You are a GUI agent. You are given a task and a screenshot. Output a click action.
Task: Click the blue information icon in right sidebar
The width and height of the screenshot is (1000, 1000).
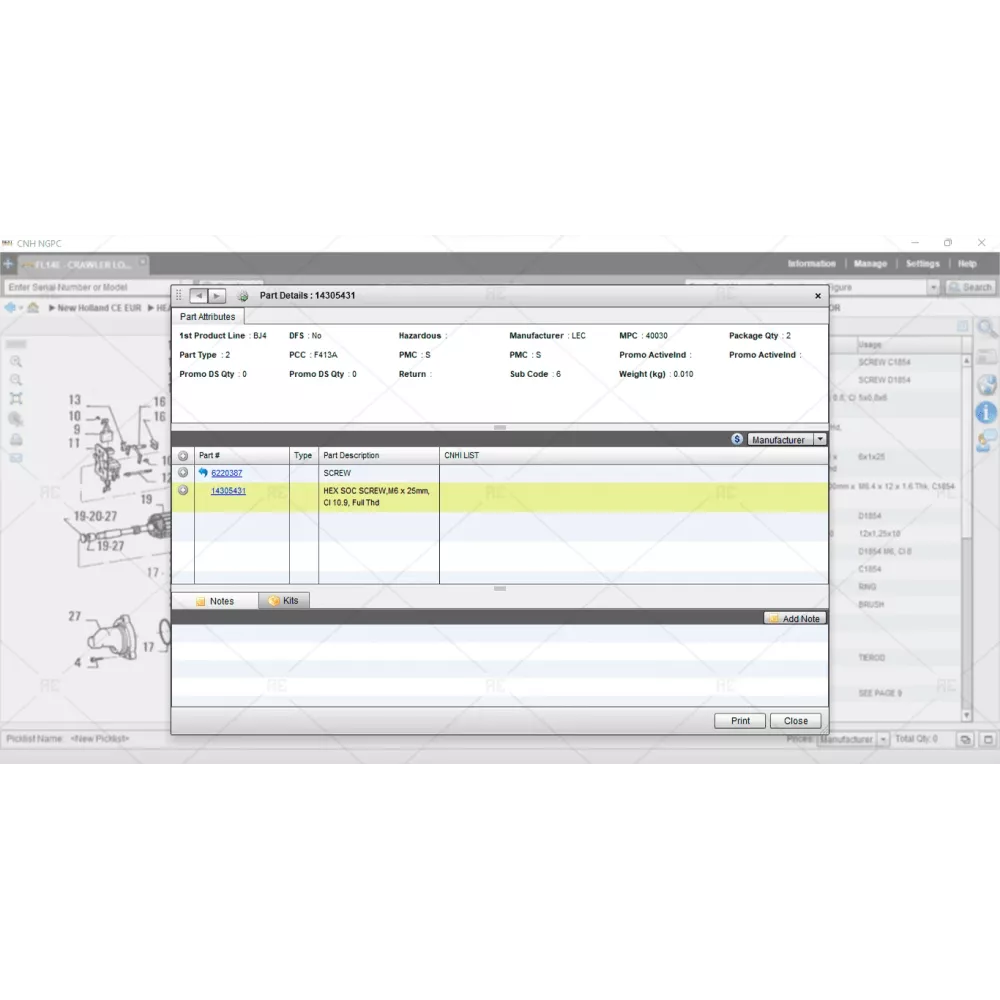[986, 412]
